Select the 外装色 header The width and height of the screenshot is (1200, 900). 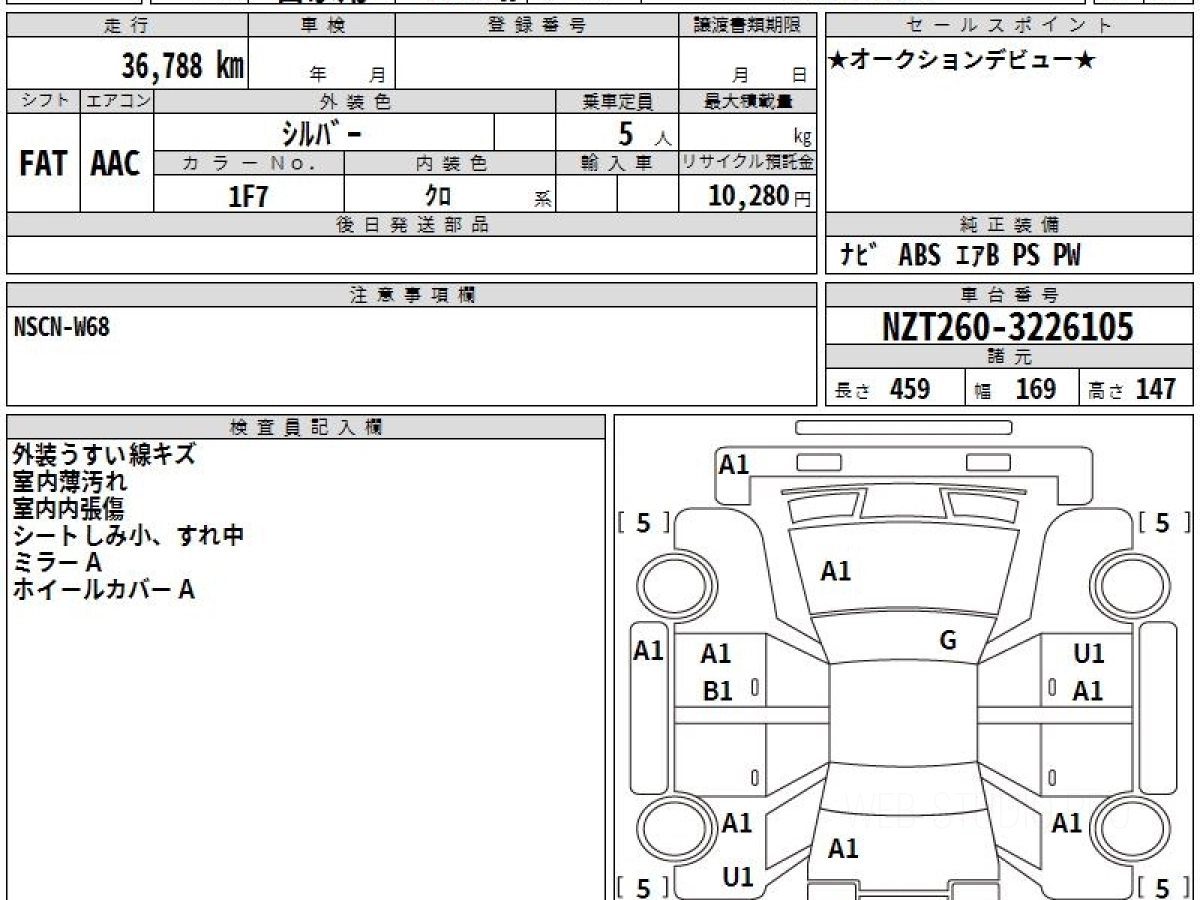click(355, 101)
